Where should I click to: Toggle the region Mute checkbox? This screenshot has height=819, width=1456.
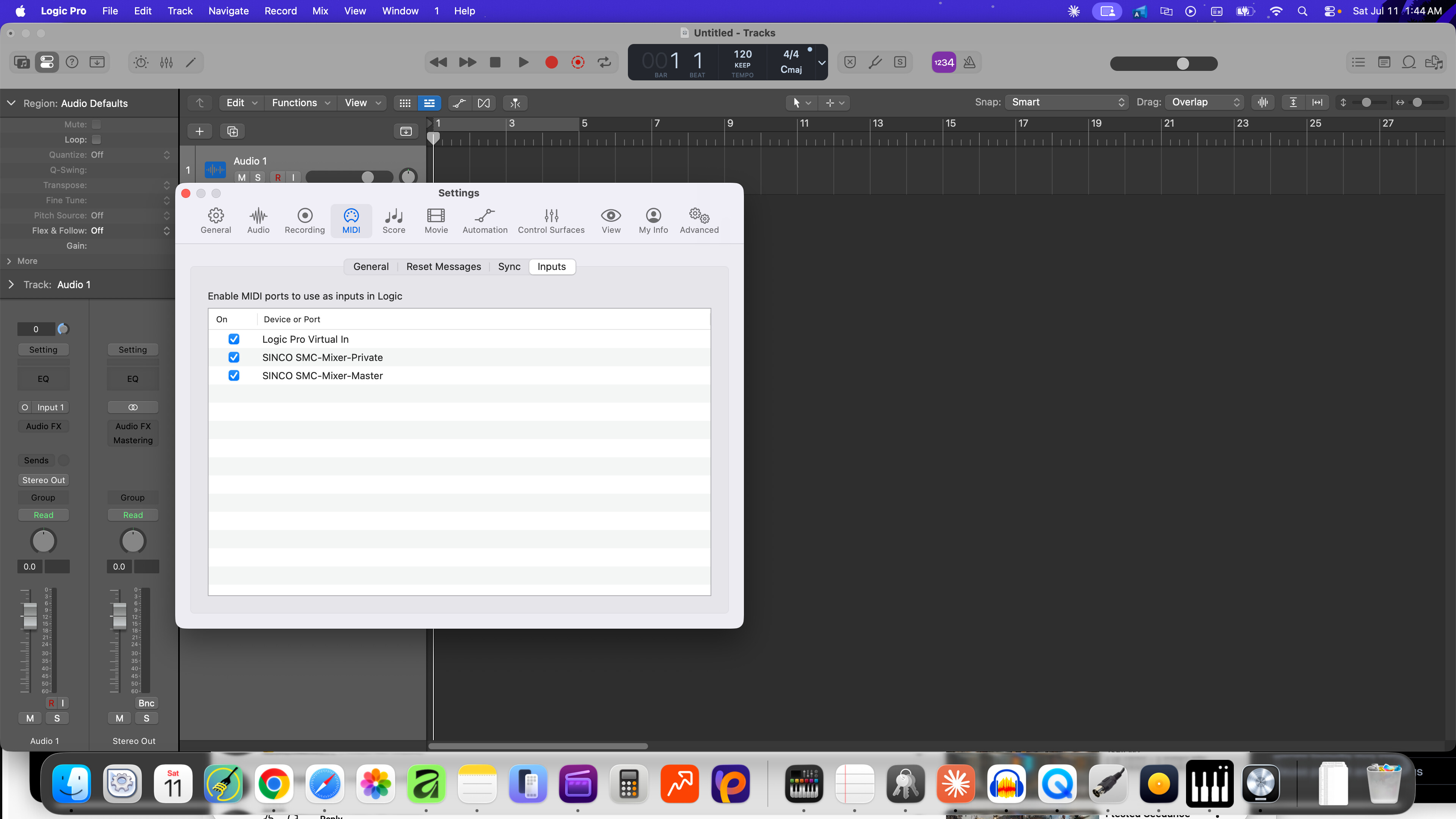96,124
